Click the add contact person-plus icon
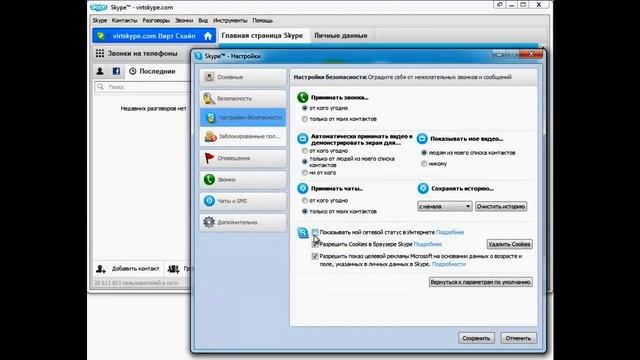Screen dimensions: 640x360 (101, 269)
